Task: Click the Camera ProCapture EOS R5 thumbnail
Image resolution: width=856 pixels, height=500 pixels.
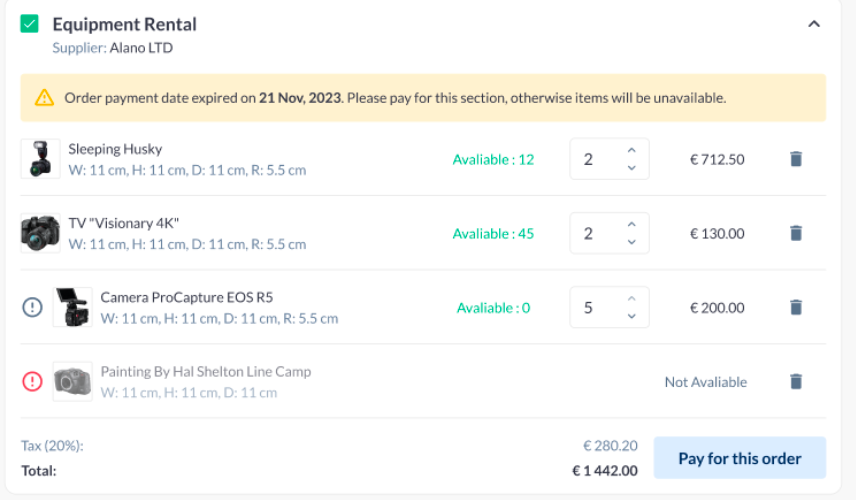Action: [72, 307]
